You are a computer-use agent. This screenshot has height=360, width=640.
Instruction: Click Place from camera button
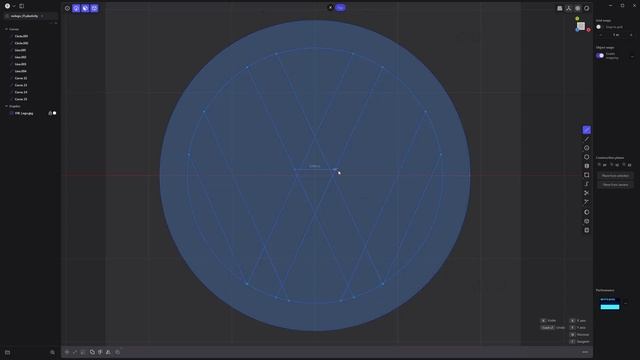coord(615,185)
